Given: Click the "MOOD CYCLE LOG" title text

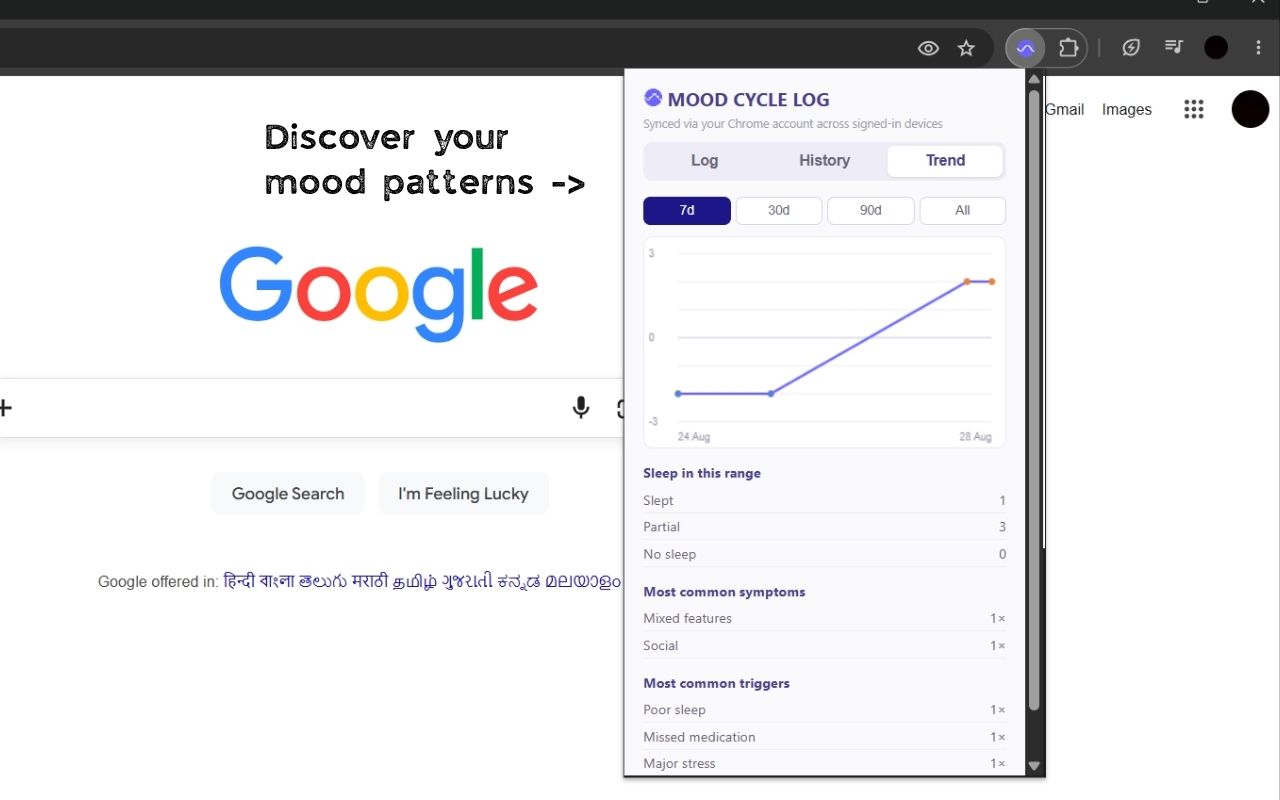Looking at the screenshot, I should [749, 99].
